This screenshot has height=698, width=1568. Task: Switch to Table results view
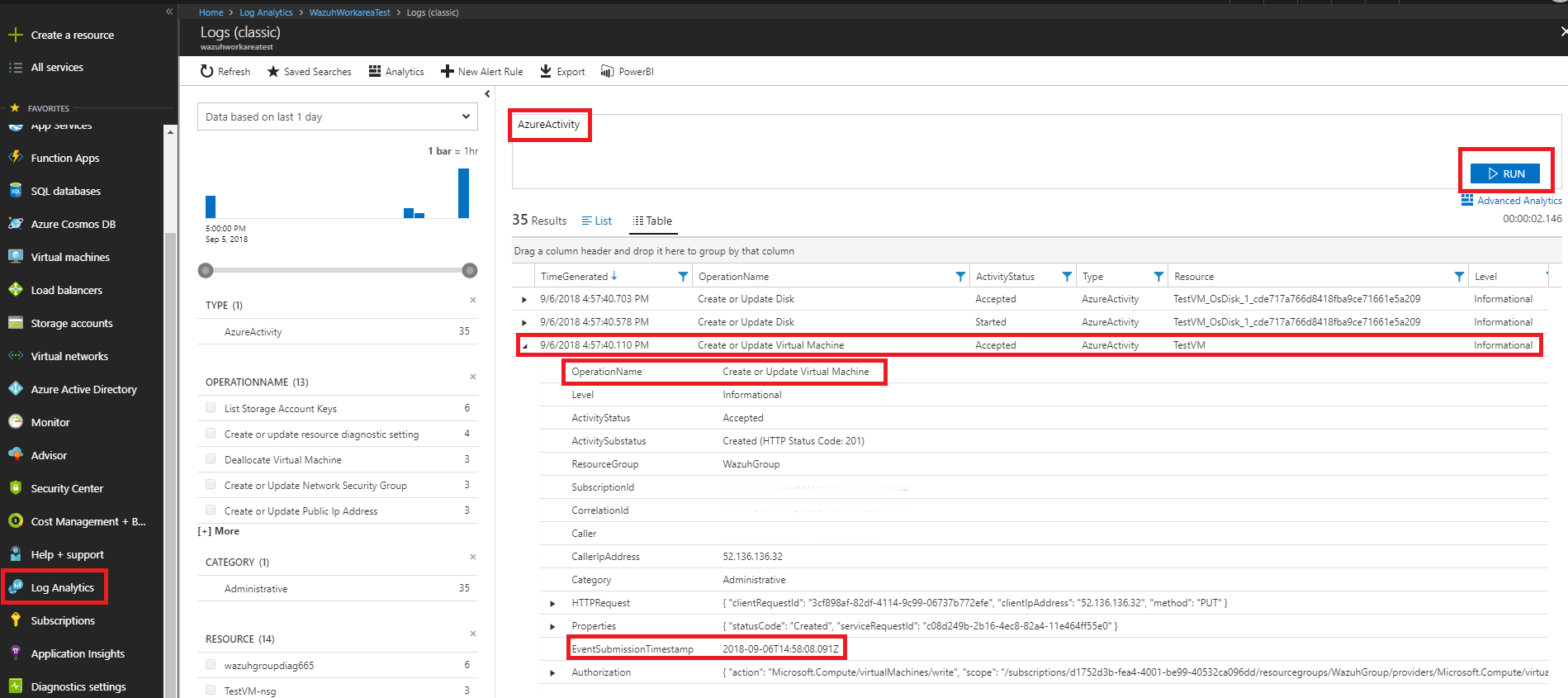(x=652, y=221)
